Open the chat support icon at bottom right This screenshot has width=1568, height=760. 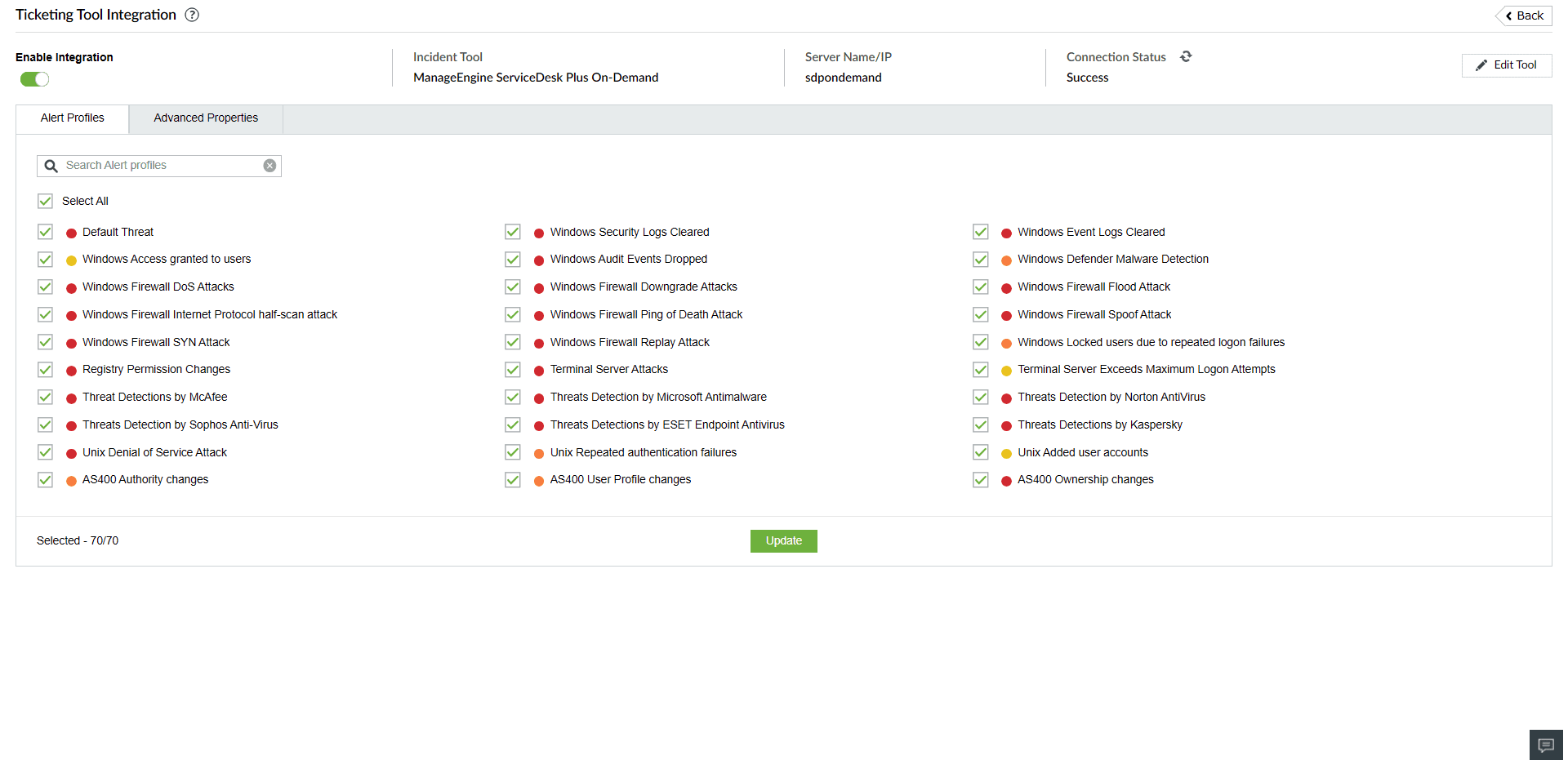pos(1546,744)
